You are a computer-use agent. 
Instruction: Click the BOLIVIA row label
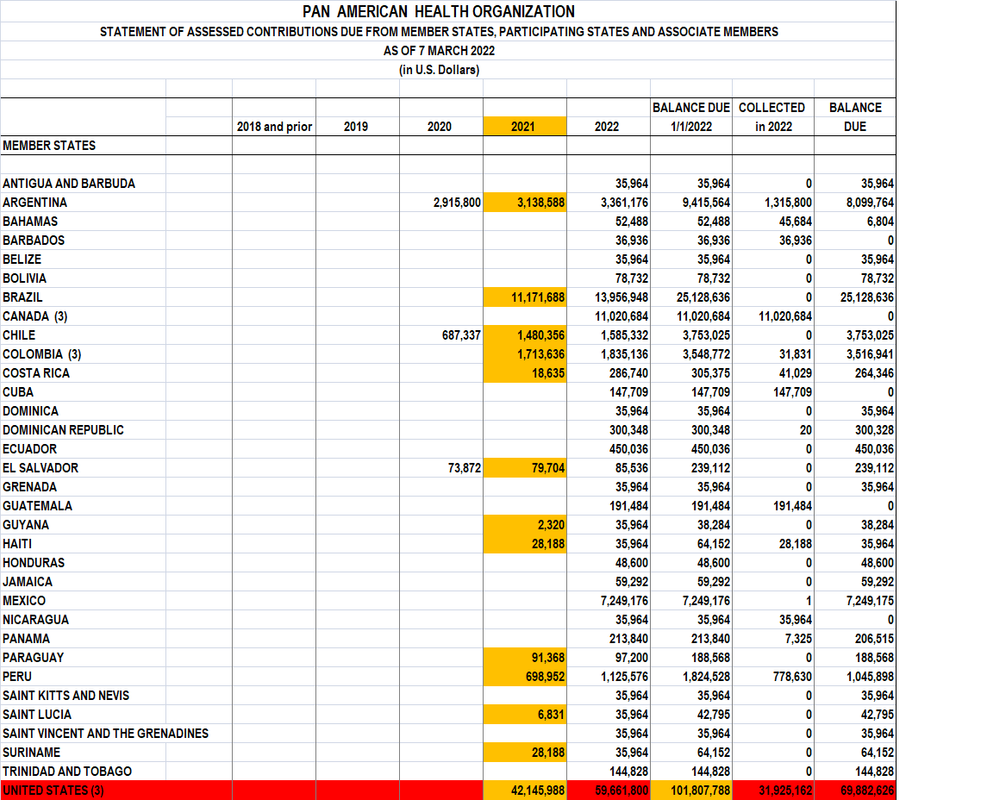[24, 279]
